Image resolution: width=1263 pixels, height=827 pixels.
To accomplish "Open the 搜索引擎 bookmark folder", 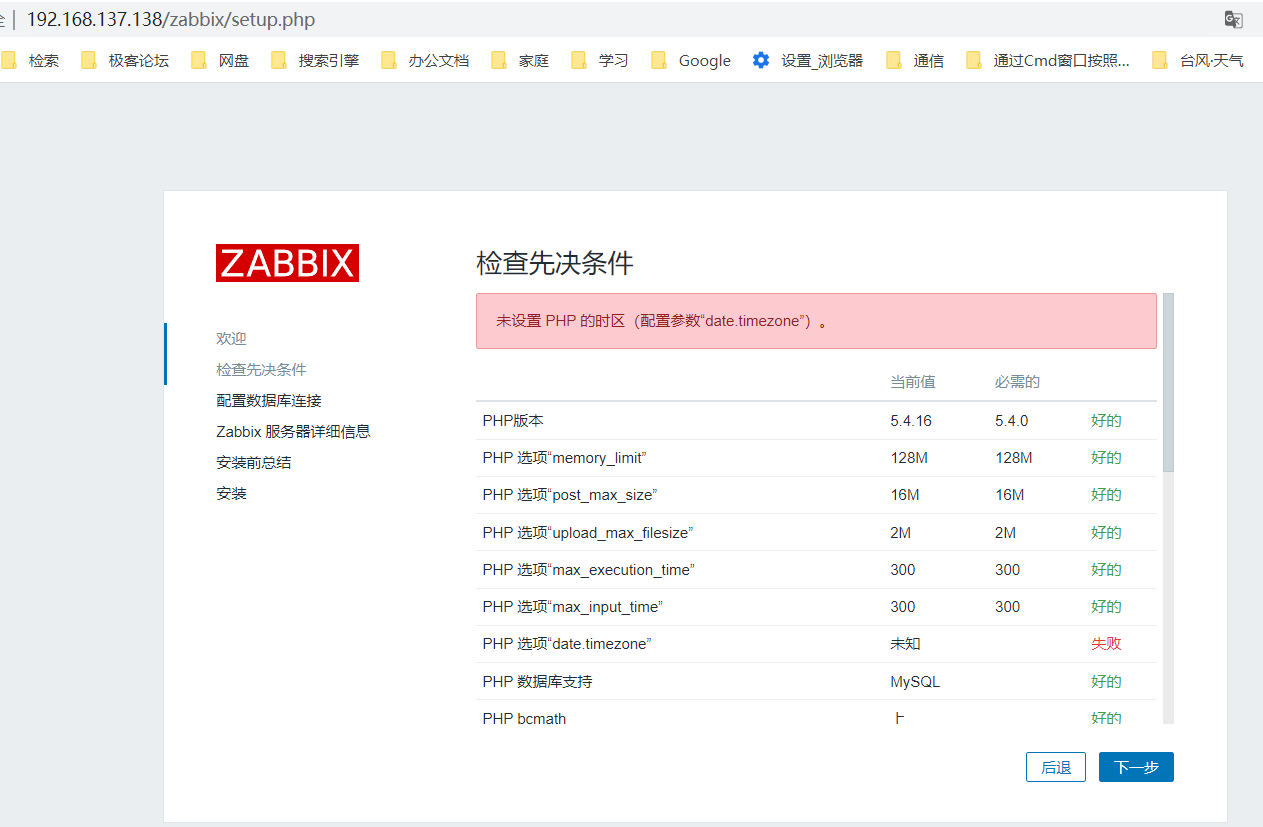I will click(x=315, y=60).
